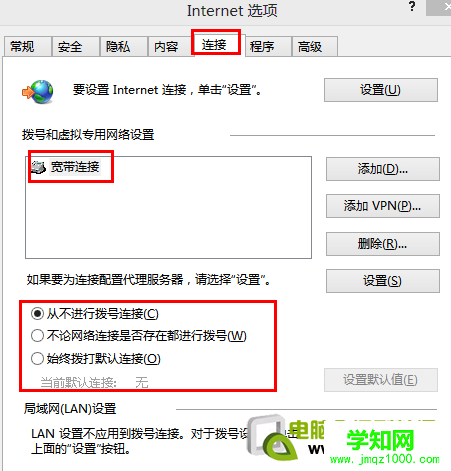This screenshot has height=471, width=451.
Task: Select 从不进行拨号连接 radio button
Action: 37,314
